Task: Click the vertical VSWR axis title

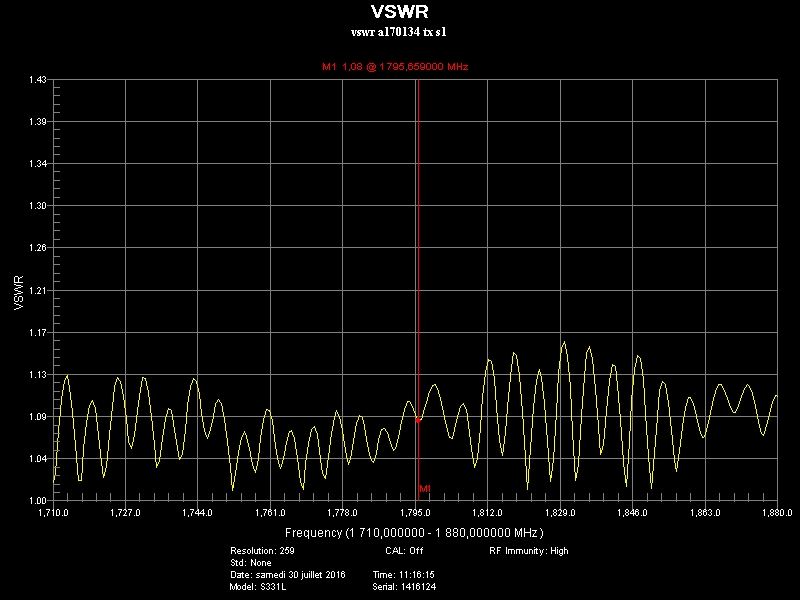Action: pos(19,293)
